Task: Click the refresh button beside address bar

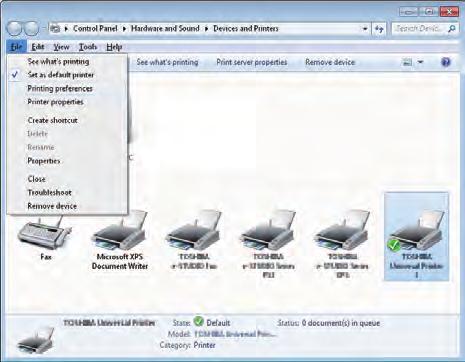Action: [x=379, y=29]
